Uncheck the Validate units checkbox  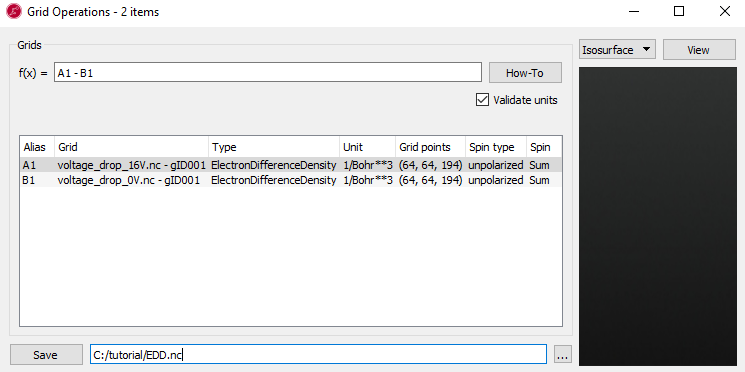click(x=482, y=100)
